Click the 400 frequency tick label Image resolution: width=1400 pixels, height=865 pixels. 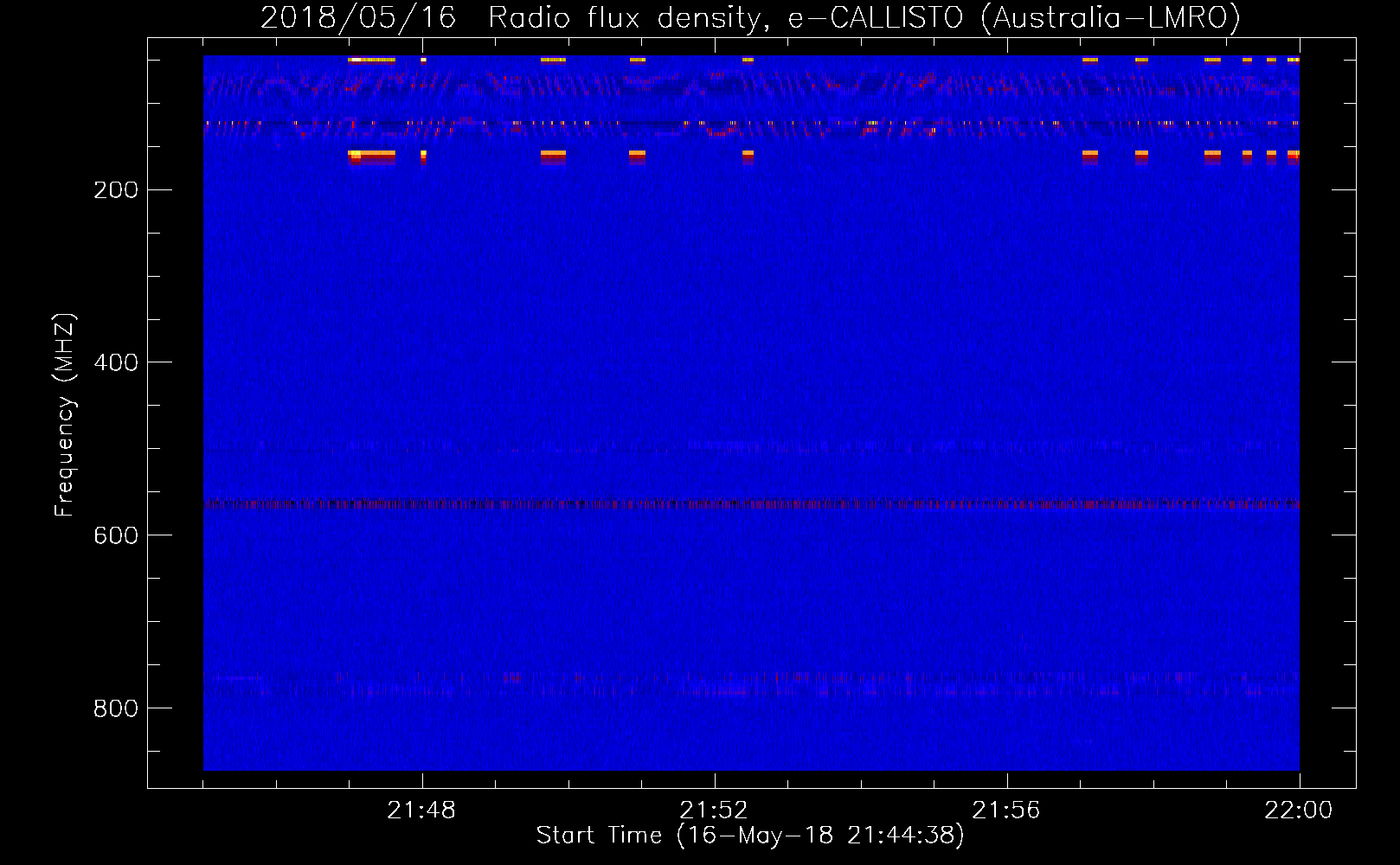pos(116,362)
